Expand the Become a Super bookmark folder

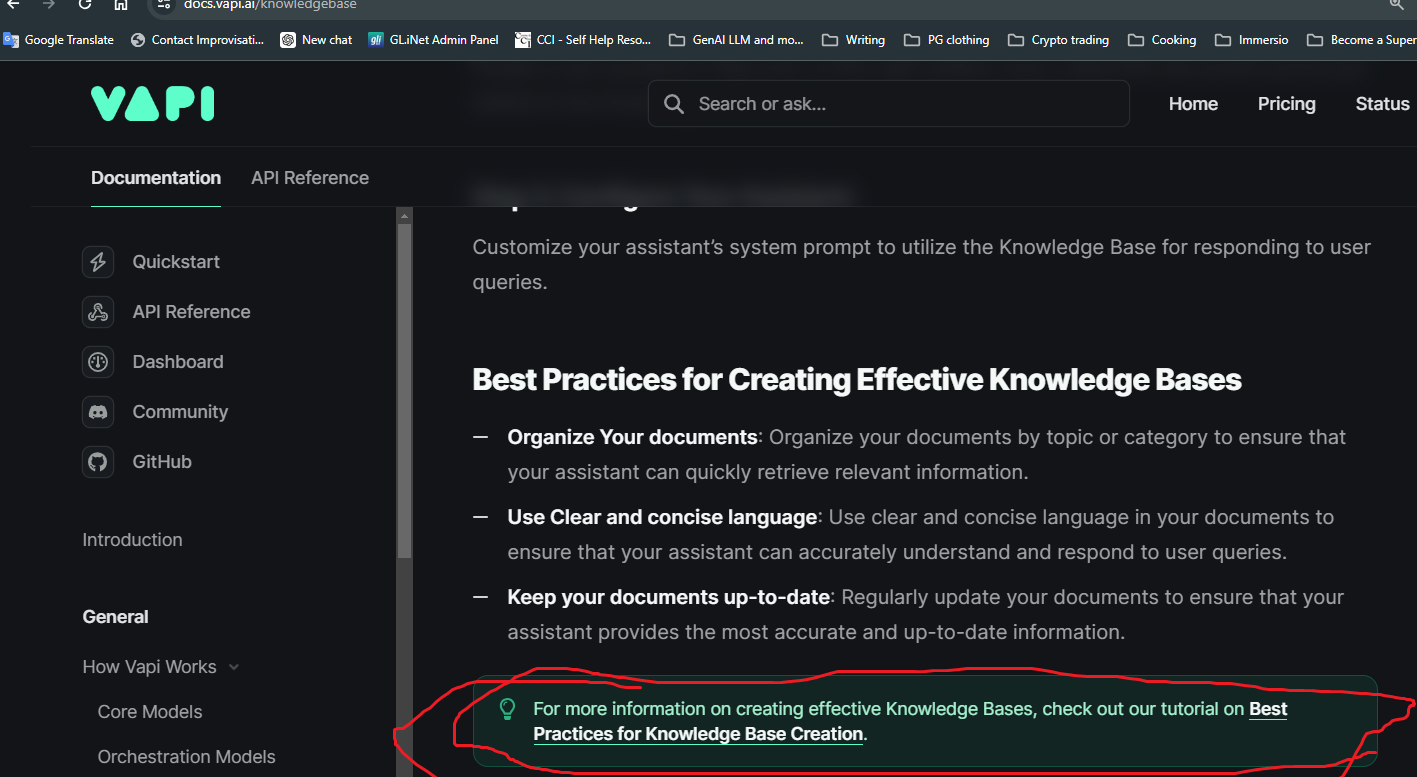click(1361, 40)
